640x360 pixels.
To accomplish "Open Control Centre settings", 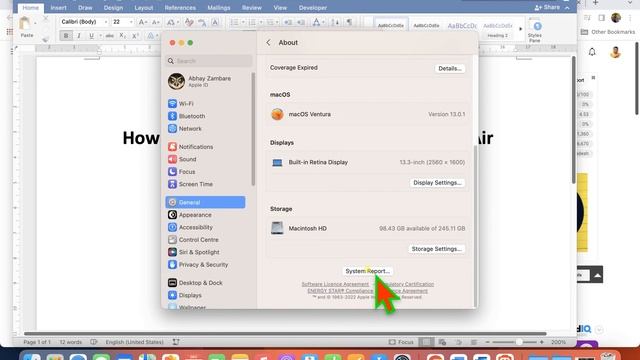I will (x=193, y=240).
